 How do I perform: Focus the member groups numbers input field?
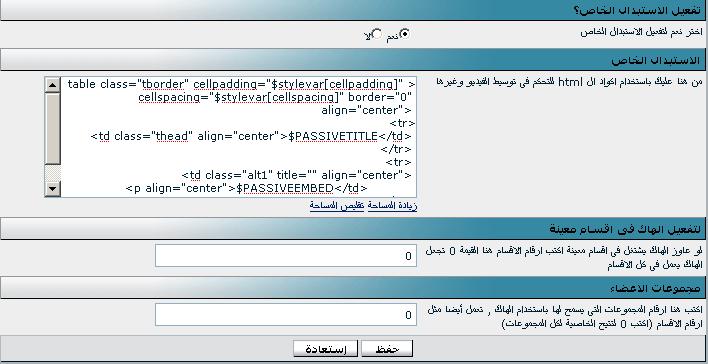(x=286, y=315)
